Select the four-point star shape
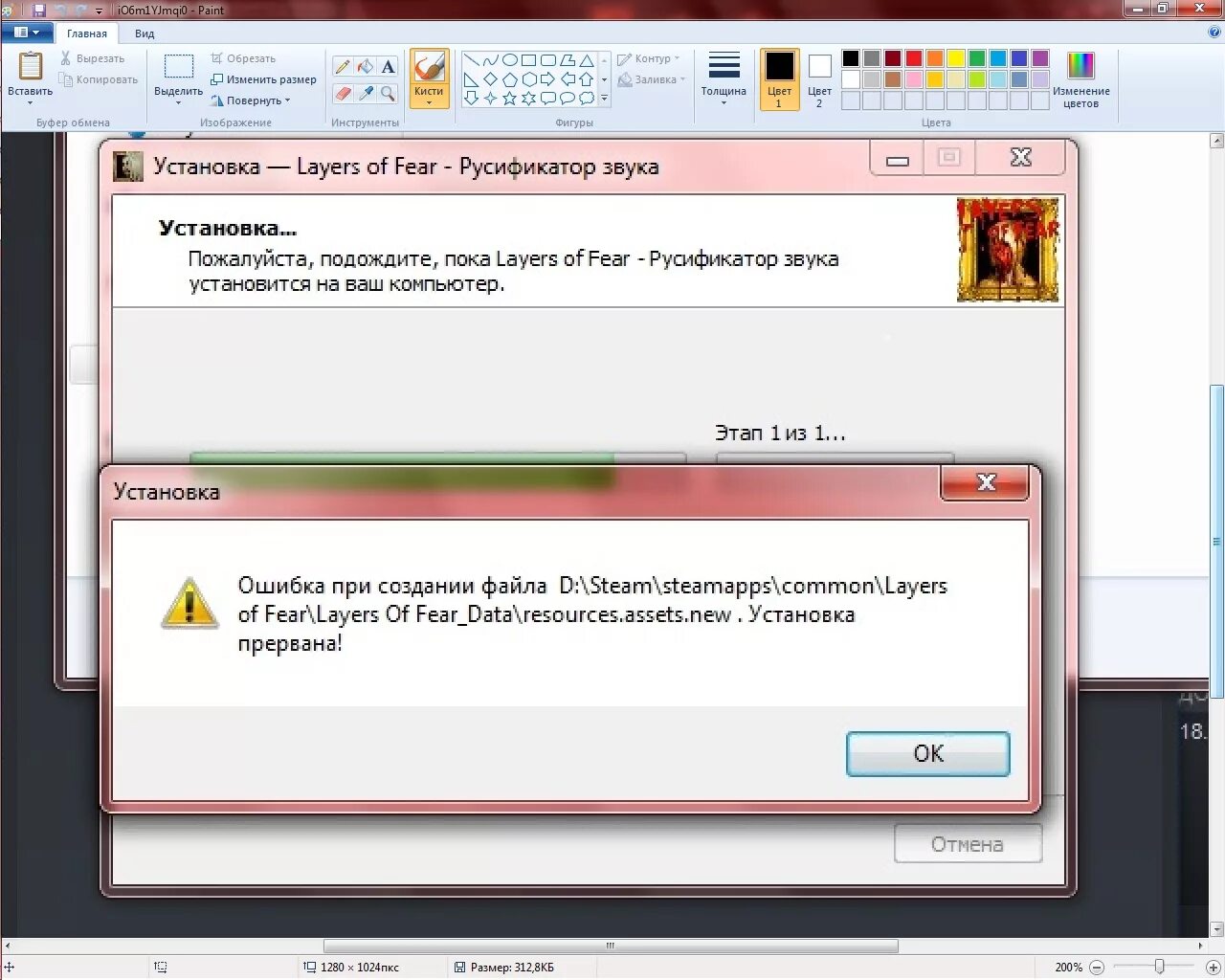 coord(490,99)
